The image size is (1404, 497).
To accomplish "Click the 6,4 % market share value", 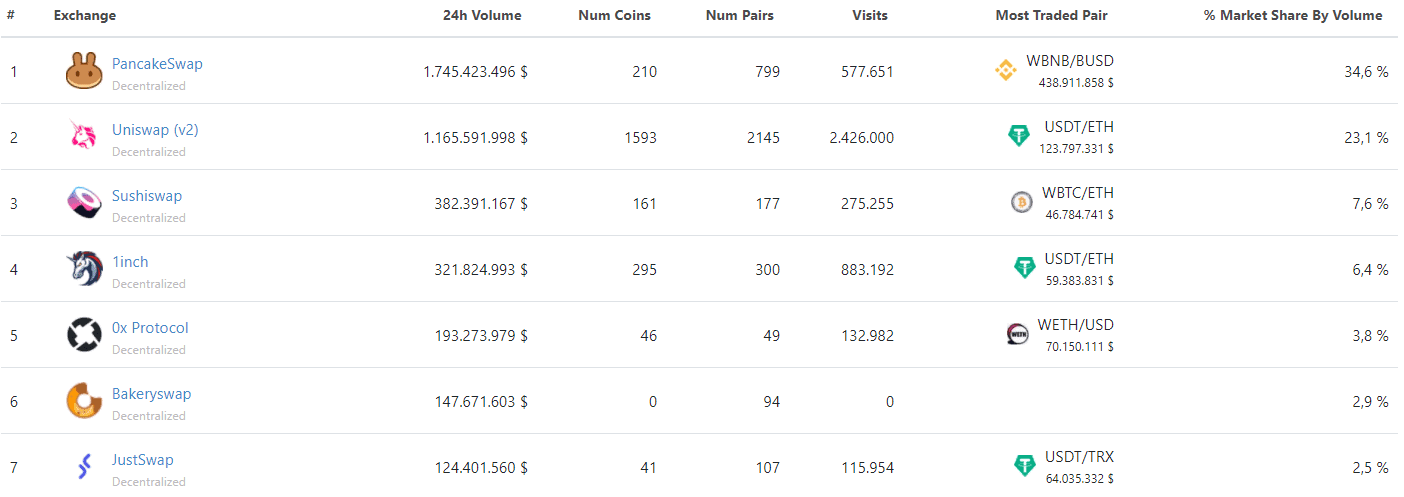I will click(x=1371, y=270).
